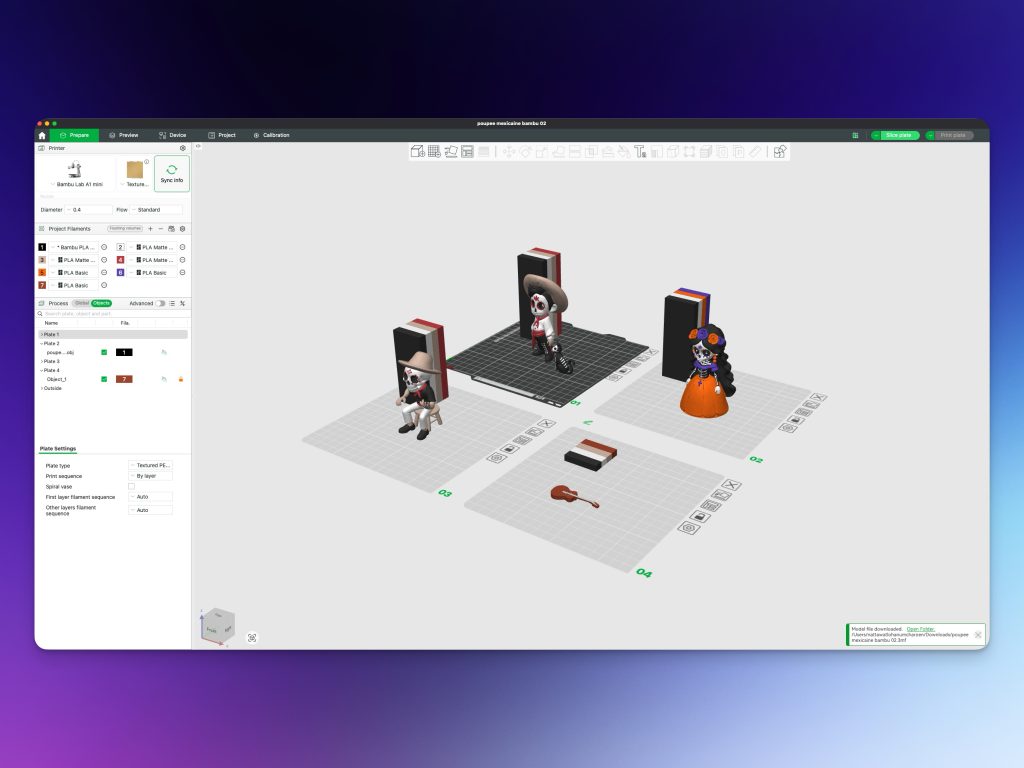Click the Add model cube icon

[418, 152]
